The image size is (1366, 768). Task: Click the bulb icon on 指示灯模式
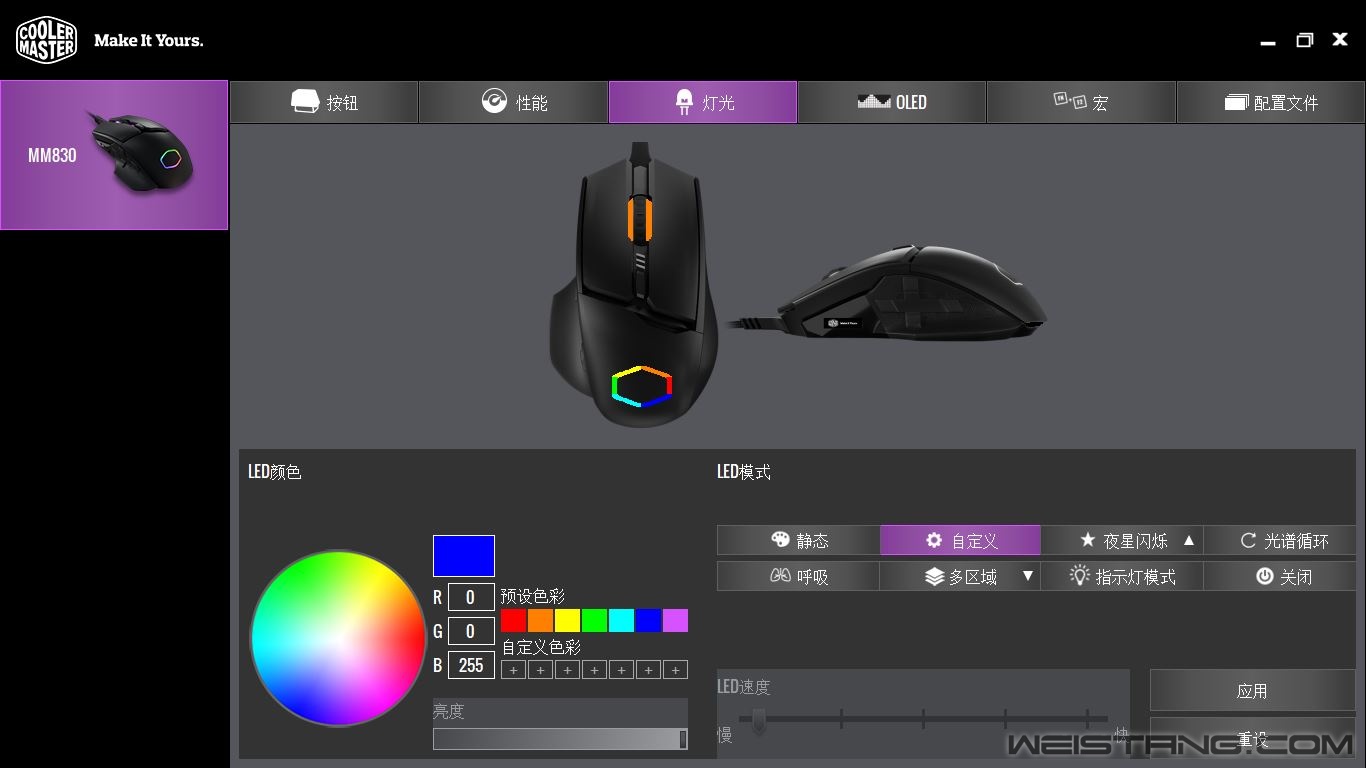pyautogui.click(x=1079, y=576)
